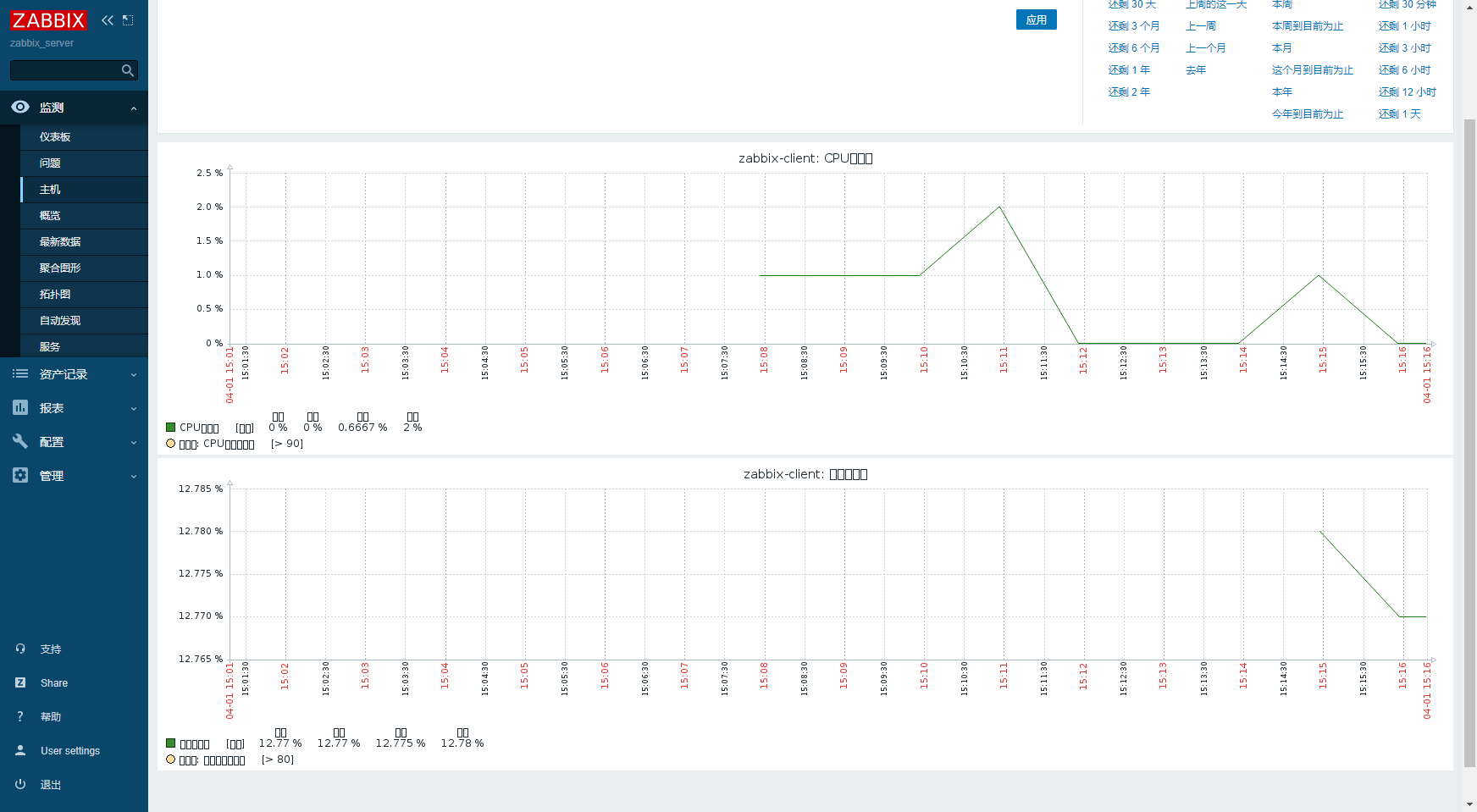Viewport: 1477px width, 812px height.
Task: Click the Share Z icon
Action: pos(20,683)
